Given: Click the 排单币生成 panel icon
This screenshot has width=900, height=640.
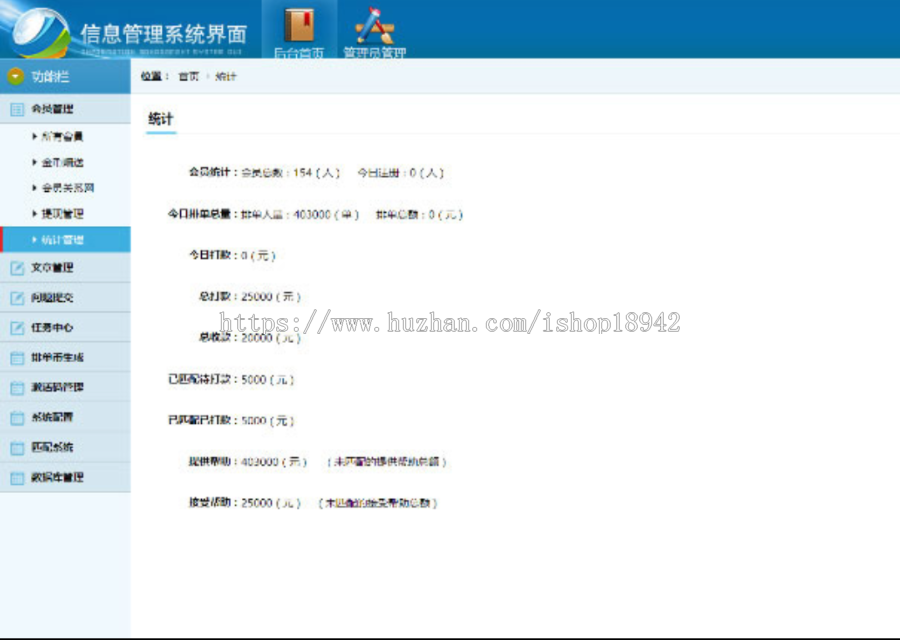Looking at the screenshot, I should [18, 357].
